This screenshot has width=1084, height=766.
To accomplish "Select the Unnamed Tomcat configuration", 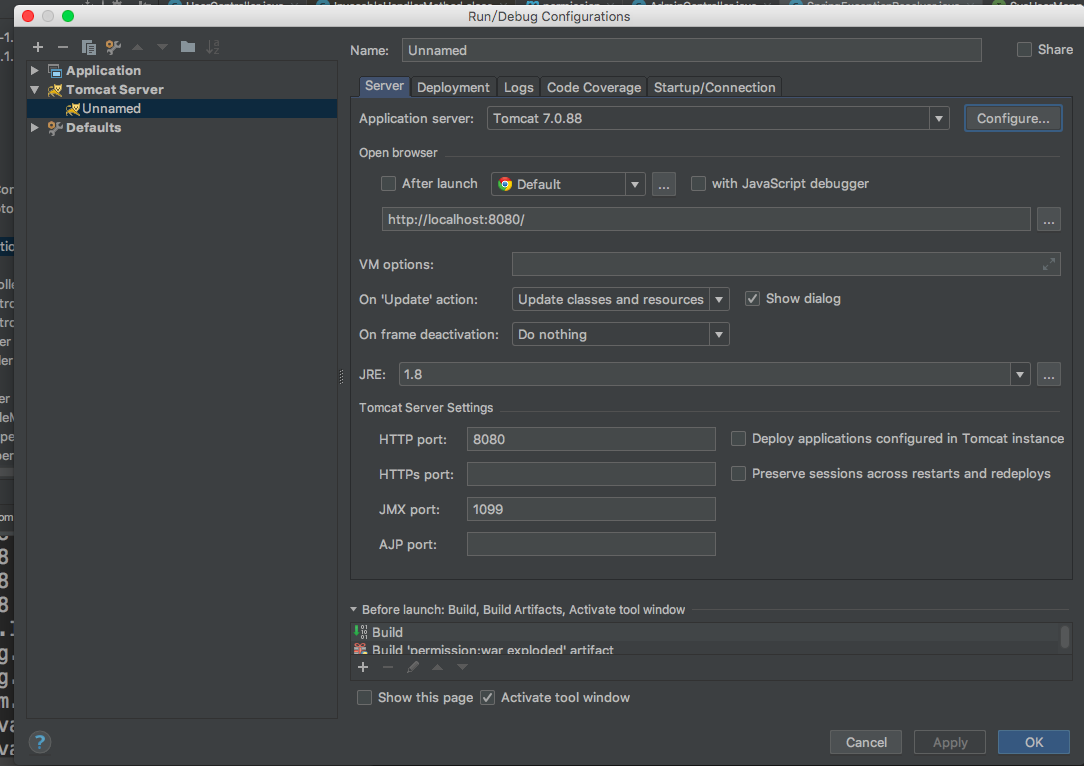I will coord(182,109).
